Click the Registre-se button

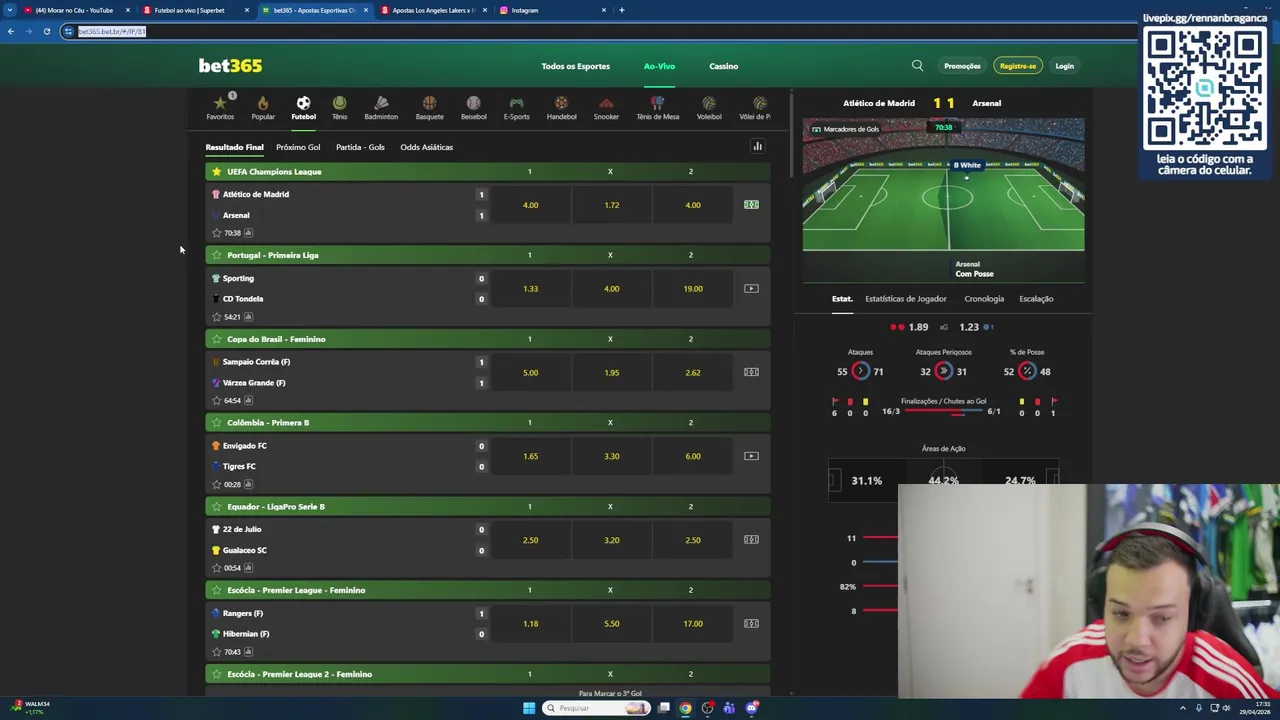point(1017,66)
